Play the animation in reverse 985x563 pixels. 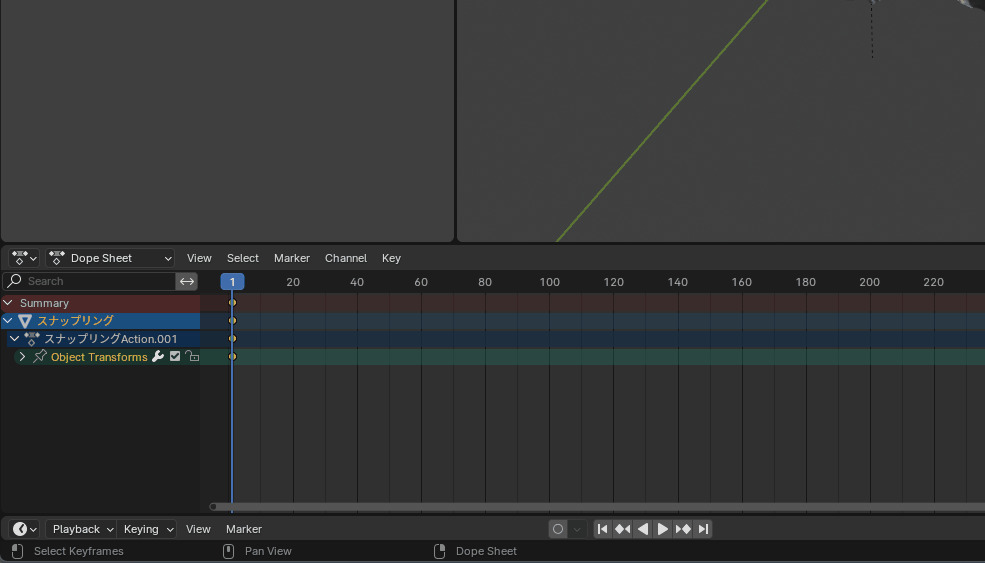coord(643,529)
